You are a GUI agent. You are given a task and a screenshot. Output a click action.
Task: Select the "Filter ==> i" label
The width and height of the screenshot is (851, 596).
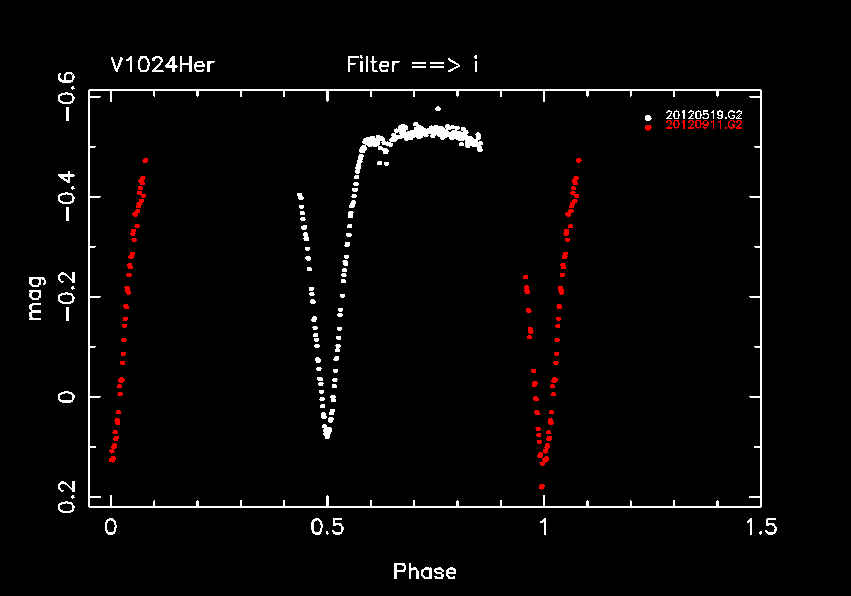coord(412,66)
